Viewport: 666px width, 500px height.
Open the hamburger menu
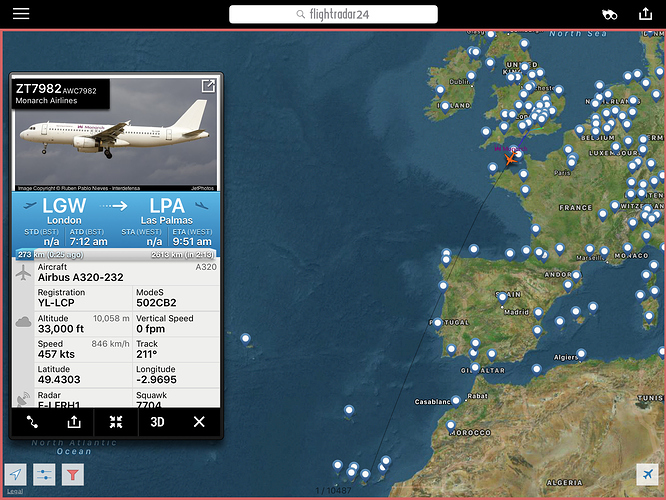(21, 14)
